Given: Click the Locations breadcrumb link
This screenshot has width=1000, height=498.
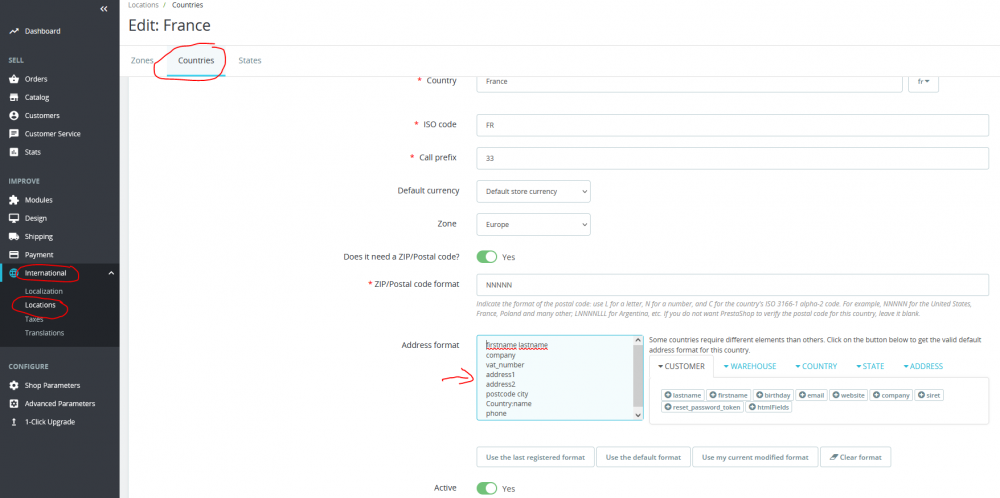Looking at the screenshot, I should pos(143,4).
